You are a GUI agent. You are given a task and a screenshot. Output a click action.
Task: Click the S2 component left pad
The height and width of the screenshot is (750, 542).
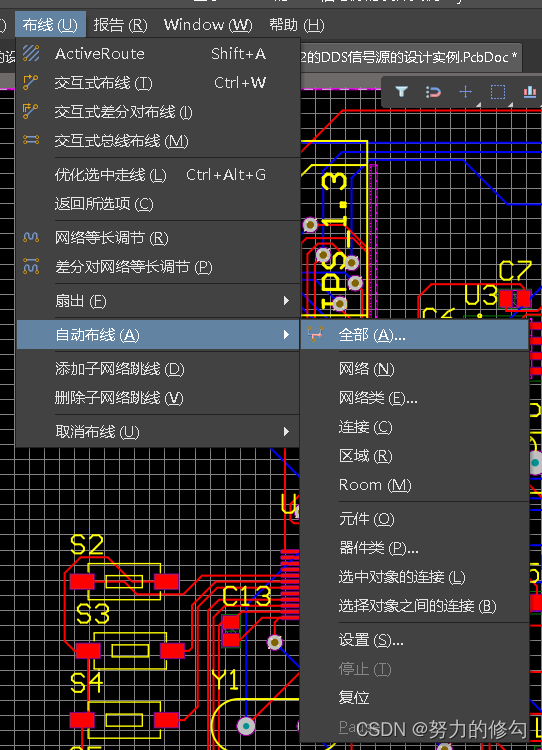pyautogui.click(x=82, y=581)
